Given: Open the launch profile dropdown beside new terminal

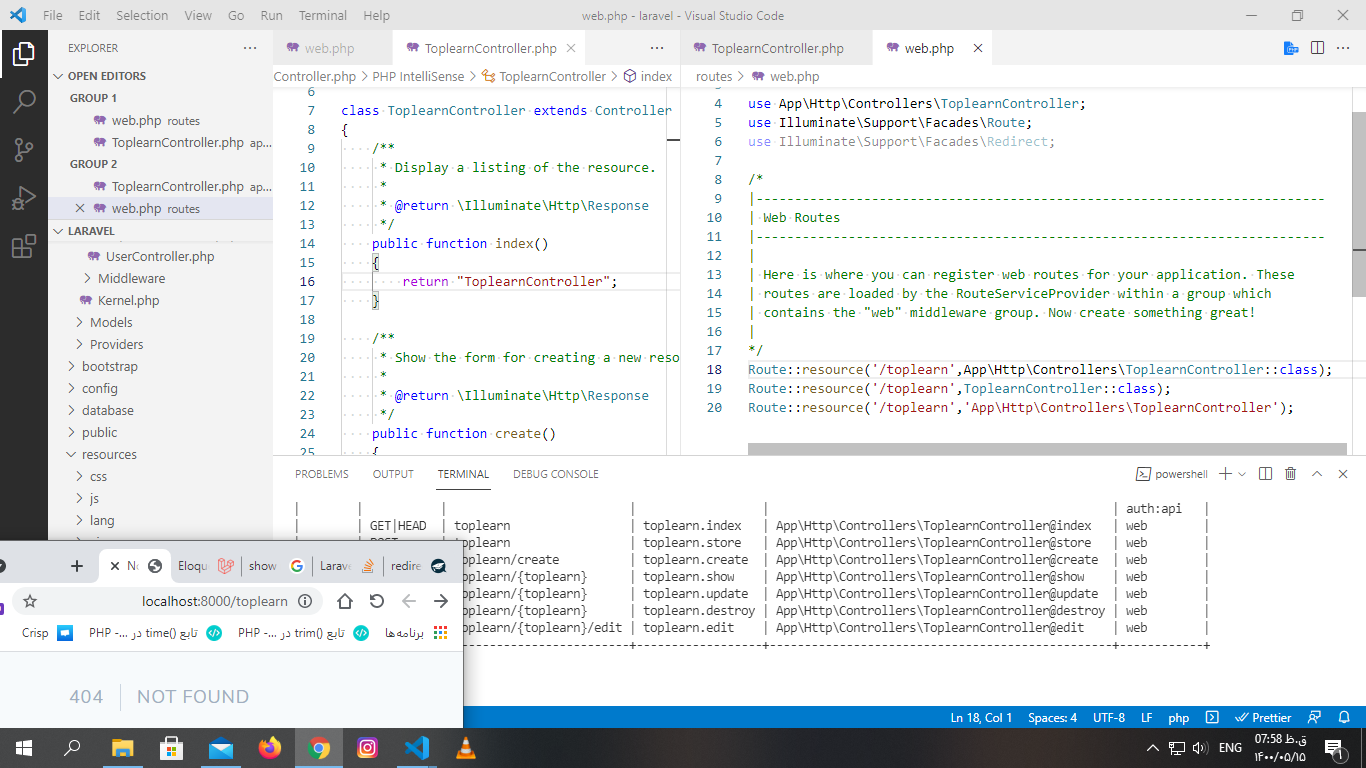Looking at the screenshot, I should 1242,474.
